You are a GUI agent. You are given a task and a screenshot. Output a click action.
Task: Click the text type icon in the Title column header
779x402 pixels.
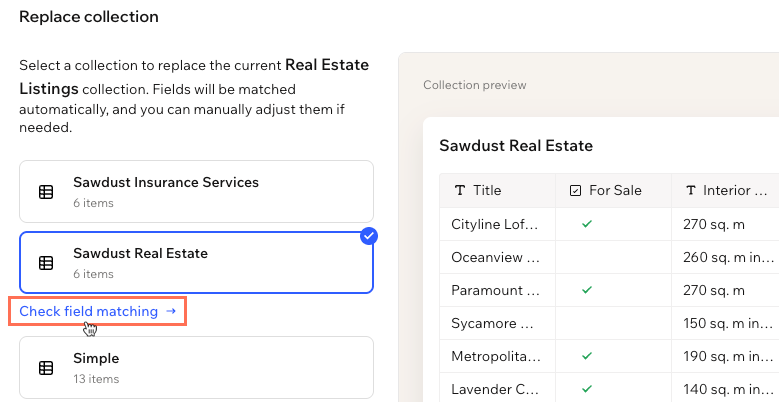click(460, 190)
